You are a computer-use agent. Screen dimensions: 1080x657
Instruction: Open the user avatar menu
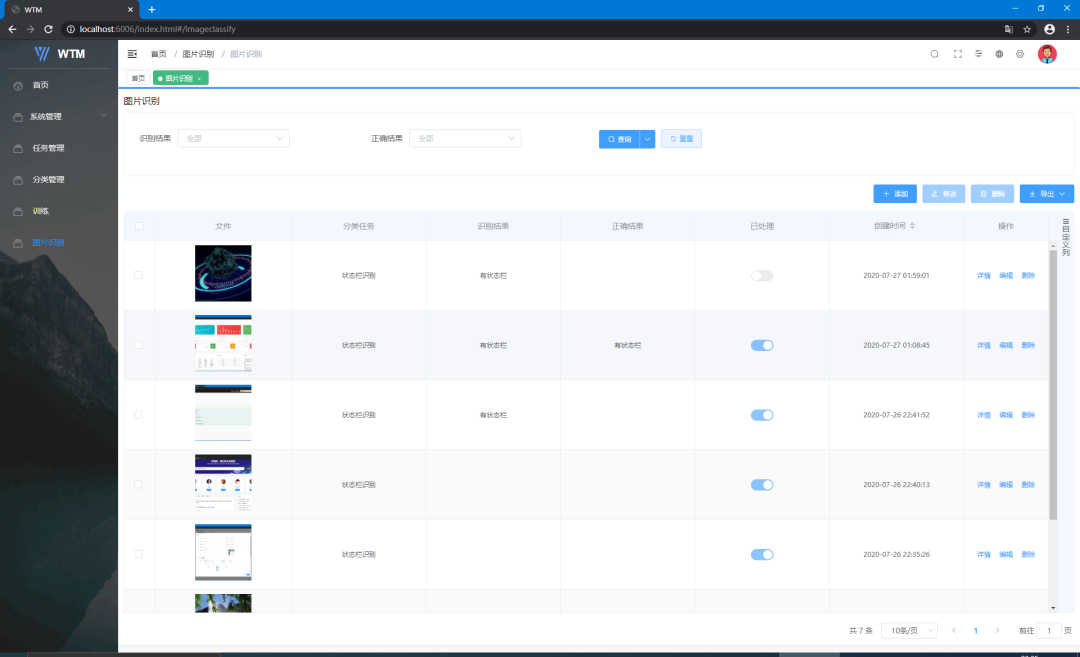pos(1047,54)
